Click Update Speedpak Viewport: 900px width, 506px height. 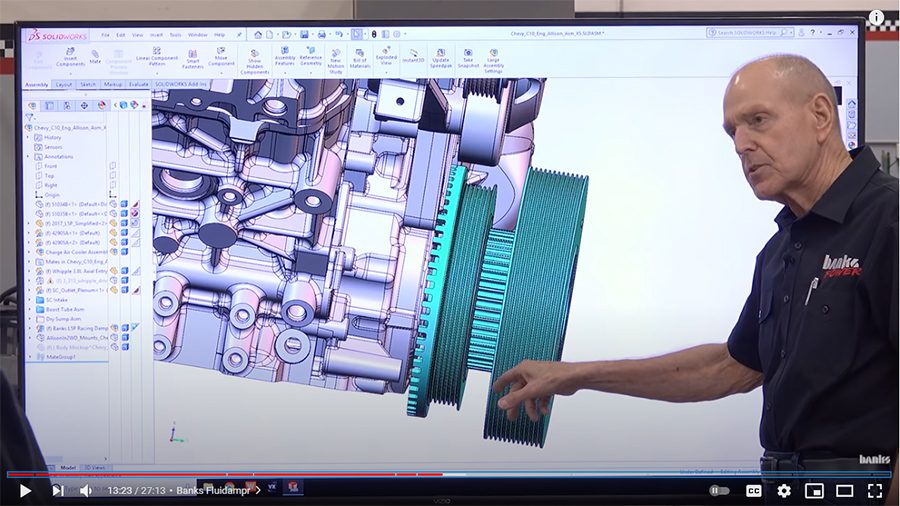[x=441, y=59]
